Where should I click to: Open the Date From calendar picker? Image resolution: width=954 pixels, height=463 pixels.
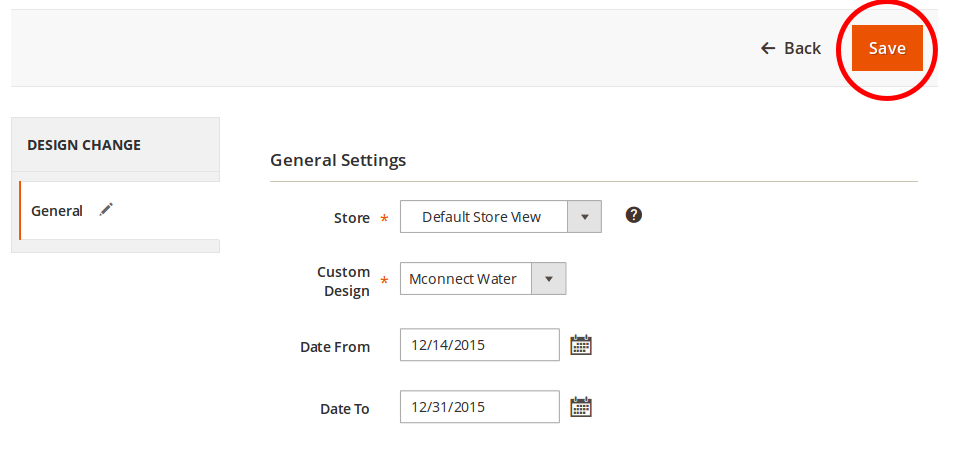pos(581,345)
